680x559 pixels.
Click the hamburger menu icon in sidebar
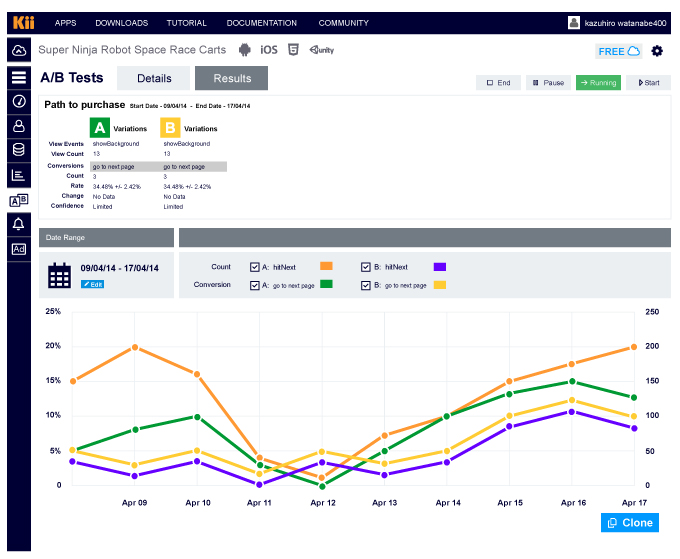click(x=18, y=76)
